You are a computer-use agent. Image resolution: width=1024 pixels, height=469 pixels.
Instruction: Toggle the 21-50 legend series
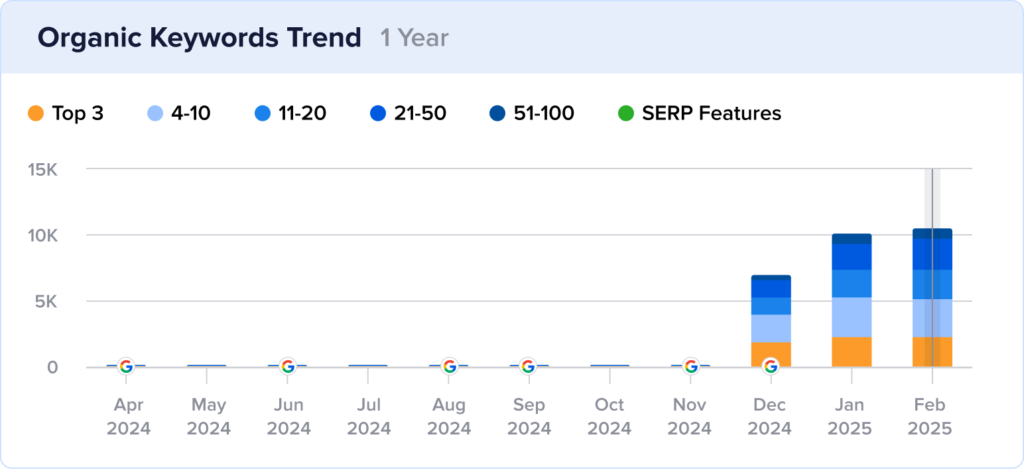pos(409,114)
